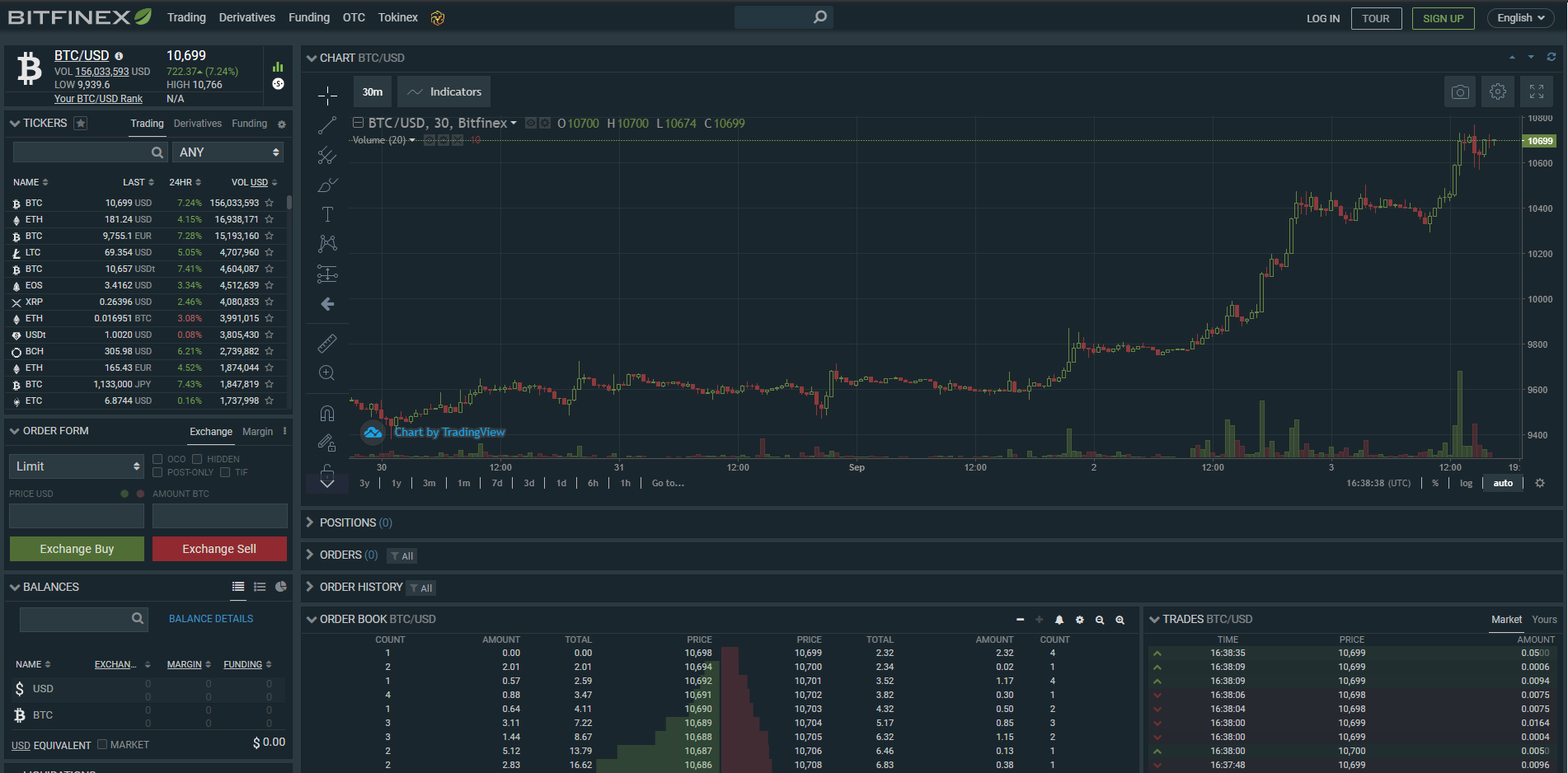Screen dimensions: 1568x773
Task: Switch chart to fullscreen mode
Action: pyautogui.click(x=1537, y=91)
